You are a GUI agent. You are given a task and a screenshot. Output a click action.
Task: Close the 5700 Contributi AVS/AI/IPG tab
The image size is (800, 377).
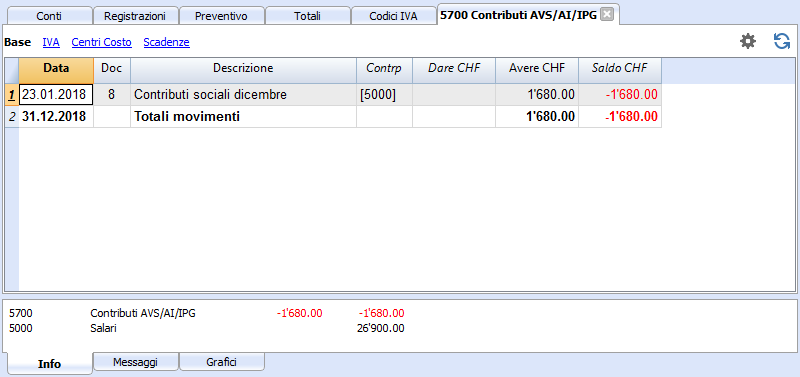[x=606, y=15]
